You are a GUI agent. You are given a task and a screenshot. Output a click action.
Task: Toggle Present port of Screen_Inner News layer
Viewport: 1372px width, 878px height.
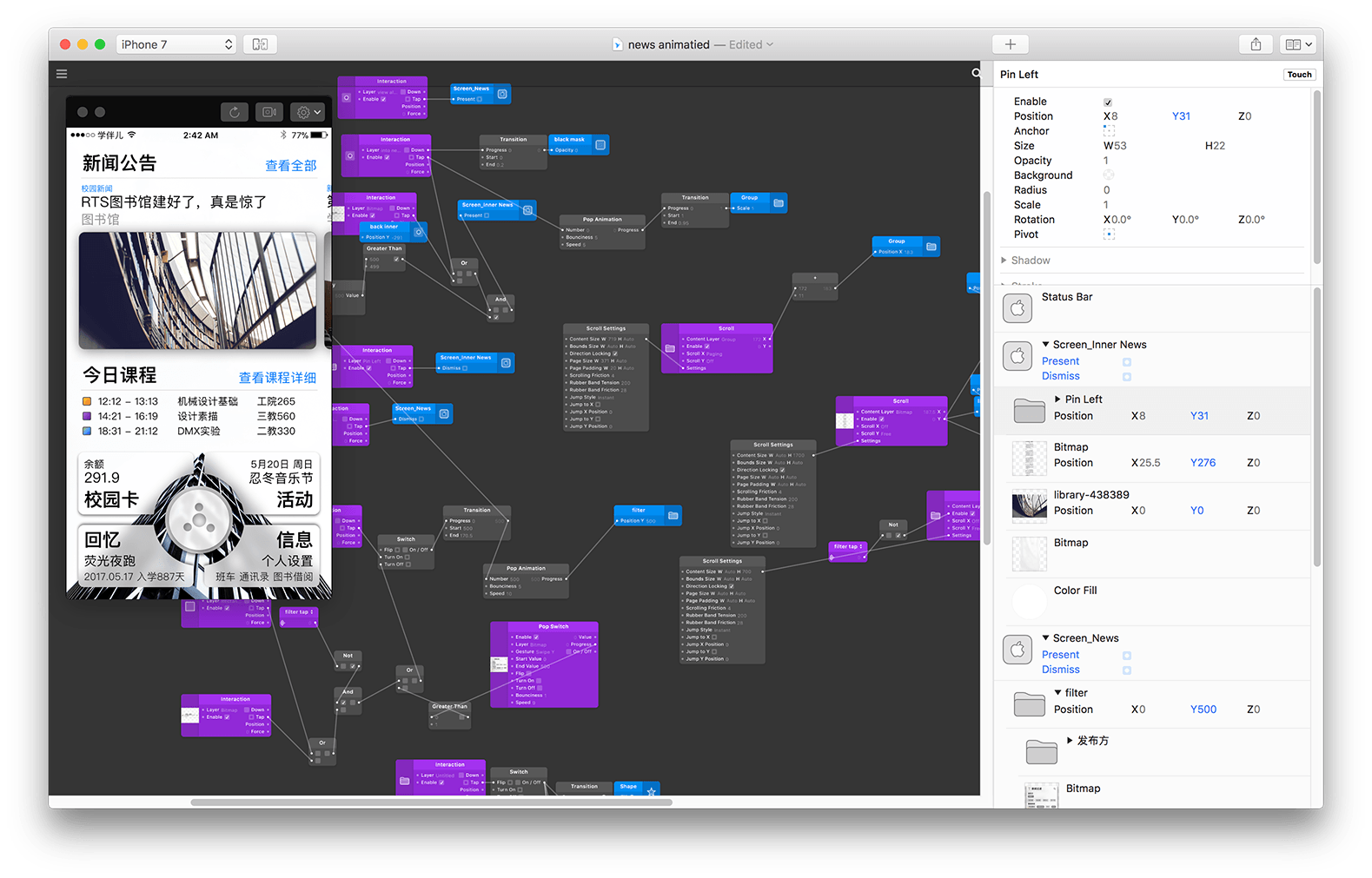[1127, 361]
